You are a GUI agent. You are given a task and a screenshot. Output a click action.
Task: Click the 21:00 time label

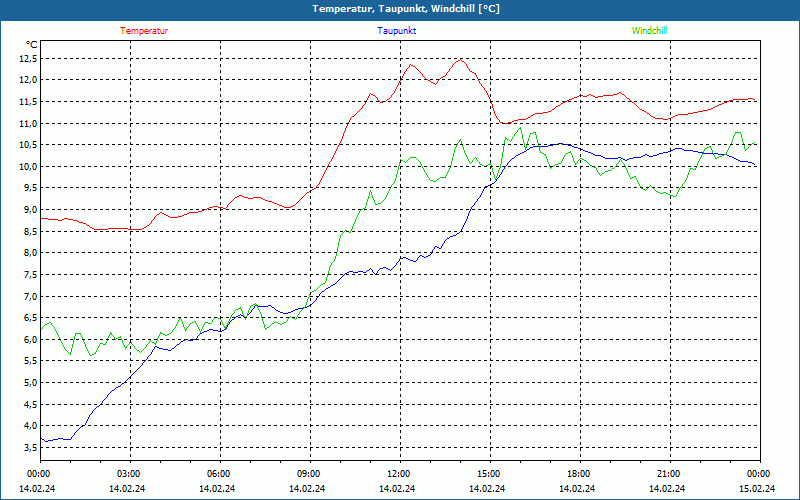click(x=670, y=474)
